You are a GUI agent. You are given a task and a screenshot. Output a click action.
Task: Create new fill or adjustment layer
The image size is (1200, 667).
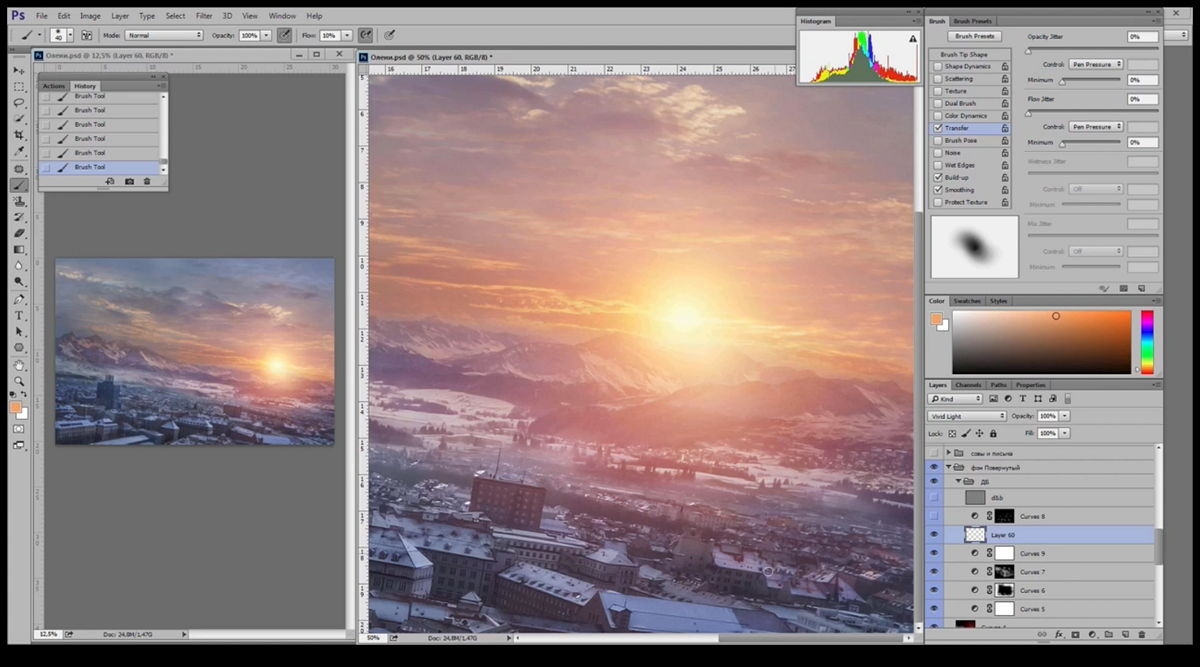click(1092, 634)
